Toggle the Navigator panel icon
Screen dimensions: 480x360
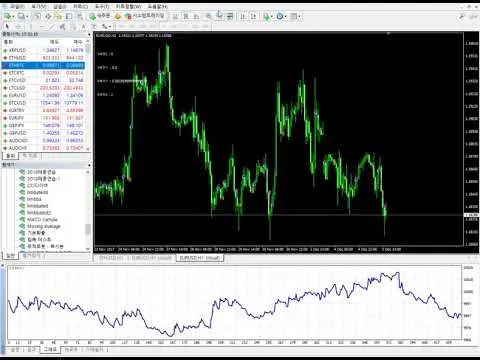pos(58,16)
